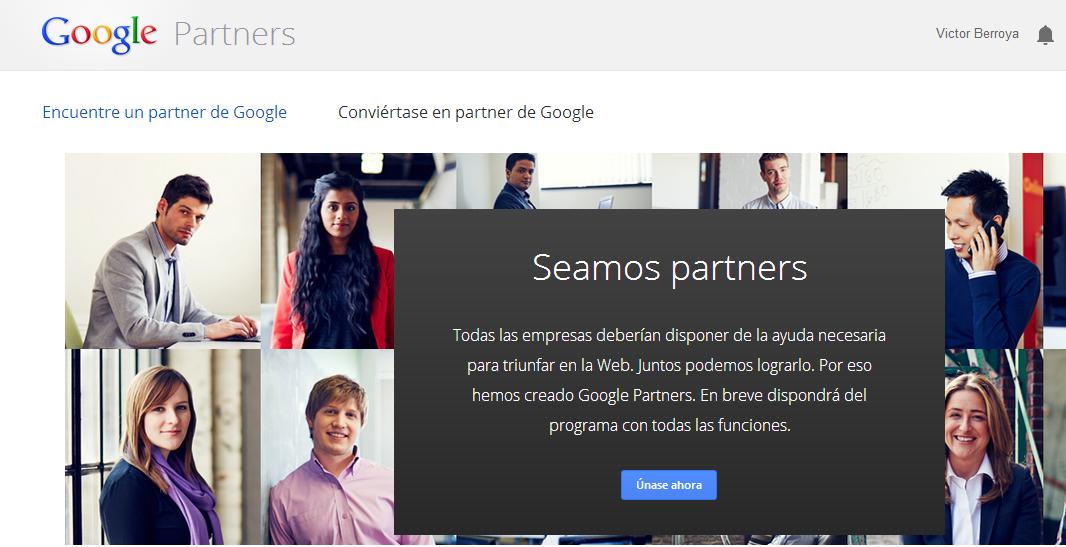Select Conviértase en partner de Google tab
Image resolution: width=1066 pixels, height=547 pixels.
tap(466, 112)
